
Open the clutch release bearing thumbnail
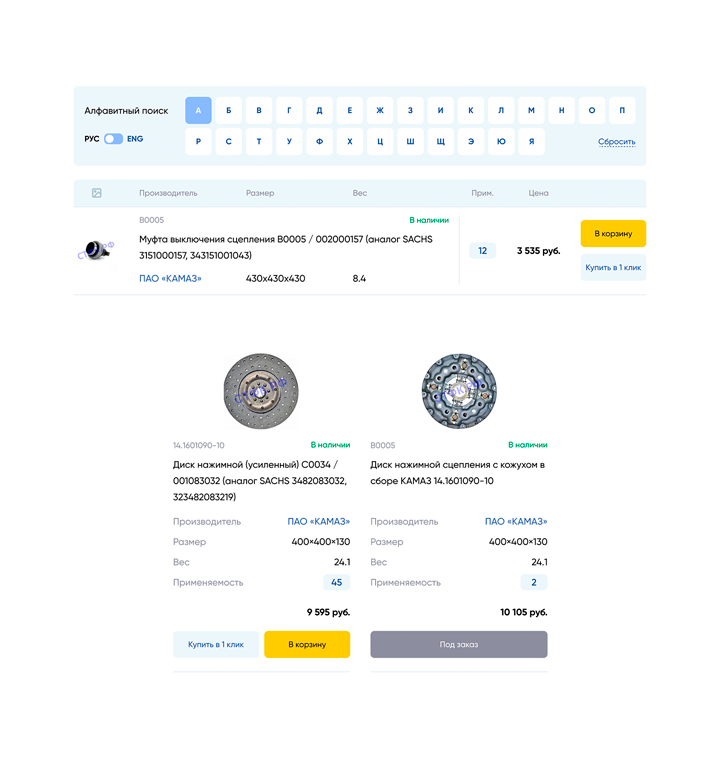coord(97,250)
